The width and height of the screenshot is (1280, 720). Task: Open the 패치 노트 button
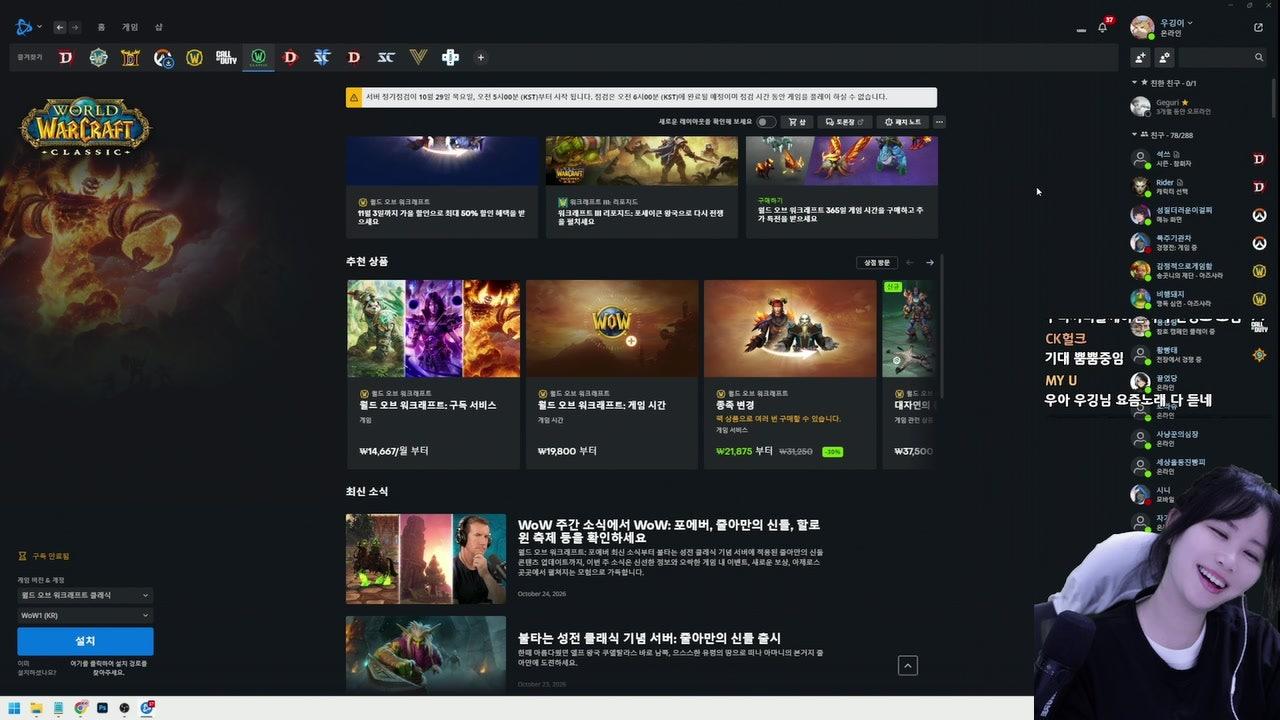click(903, 122)
